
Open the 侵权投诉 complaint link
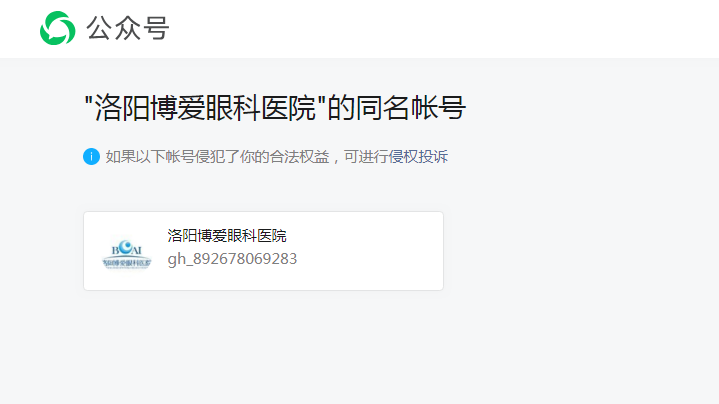point(418,156)
